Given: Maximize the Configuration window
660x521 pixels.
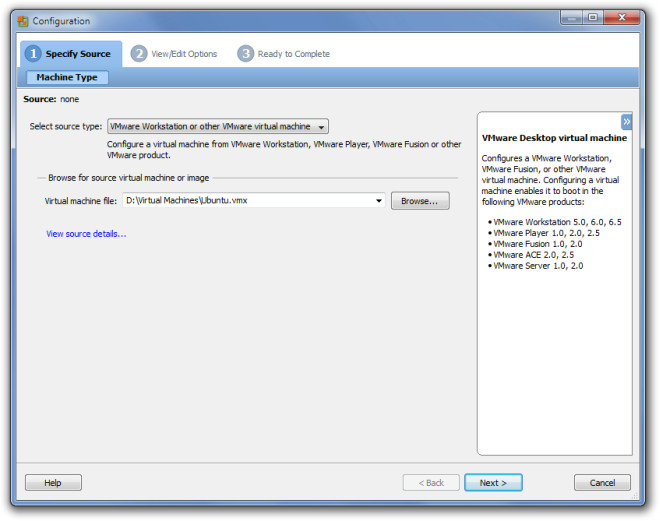Looking at the screenshot, I should [x=593, y=18].
